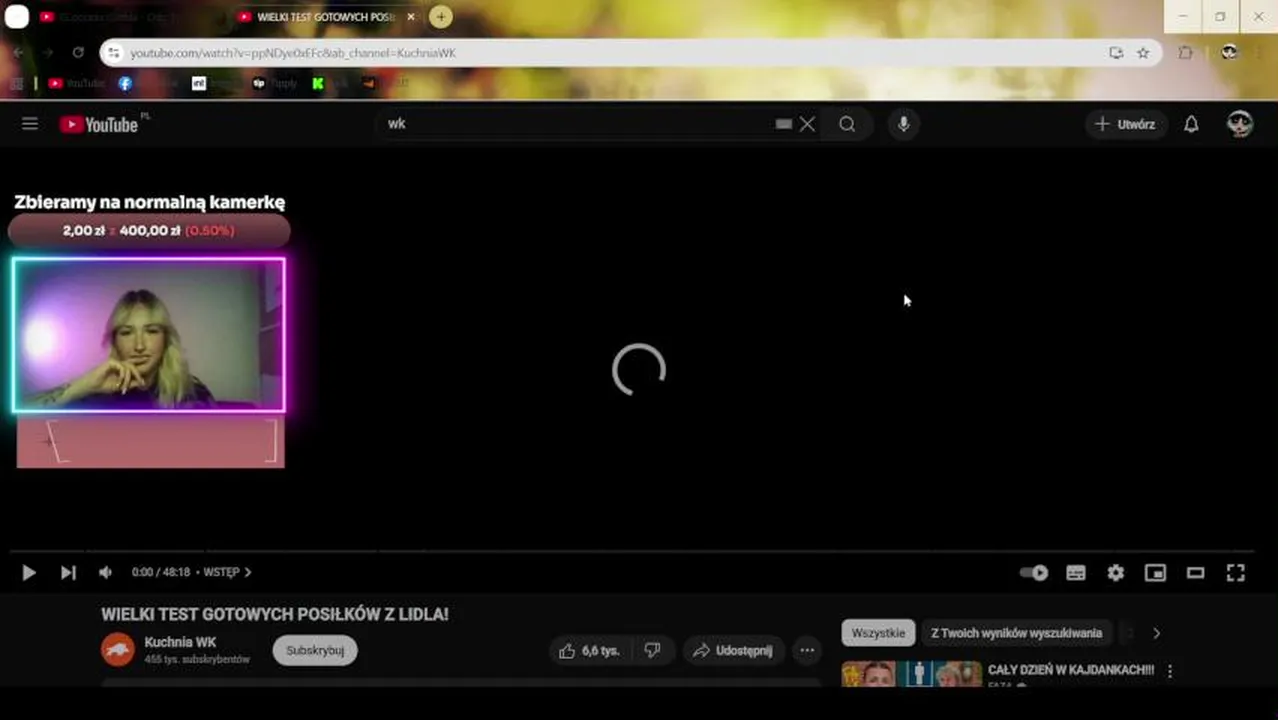Open browser profile avatar
Viewport: 1278px width, 720px height.
coord(1229,52)
